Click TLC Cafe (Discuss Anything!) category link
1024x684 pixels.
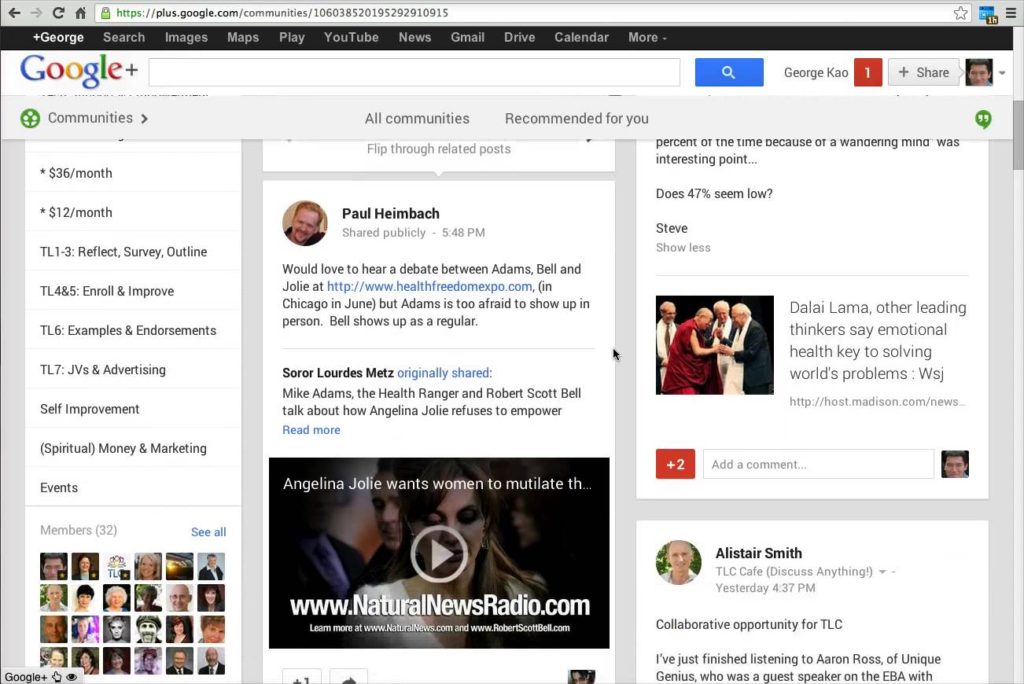pos(793,572)
